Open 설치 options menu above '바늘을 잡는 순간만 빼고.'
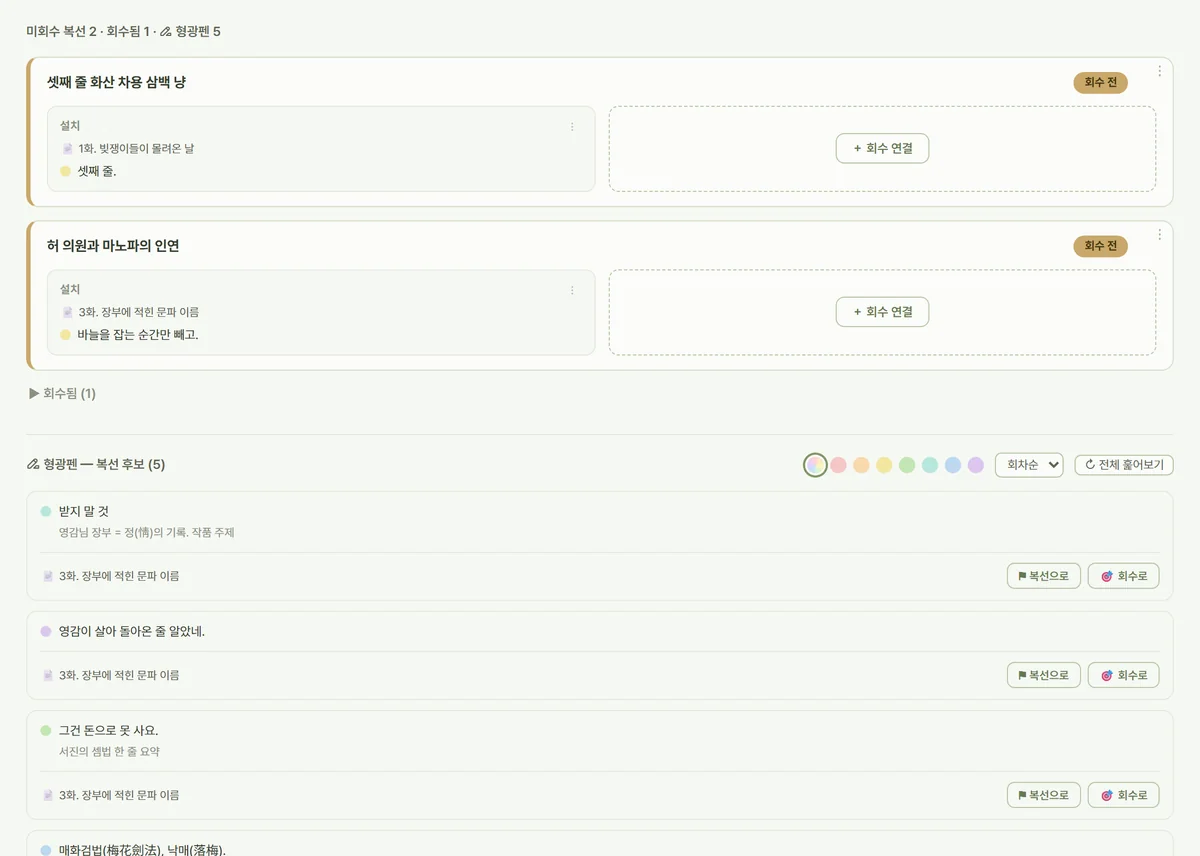The height and width of the screenshot is (856, 1200). point(572,291)
